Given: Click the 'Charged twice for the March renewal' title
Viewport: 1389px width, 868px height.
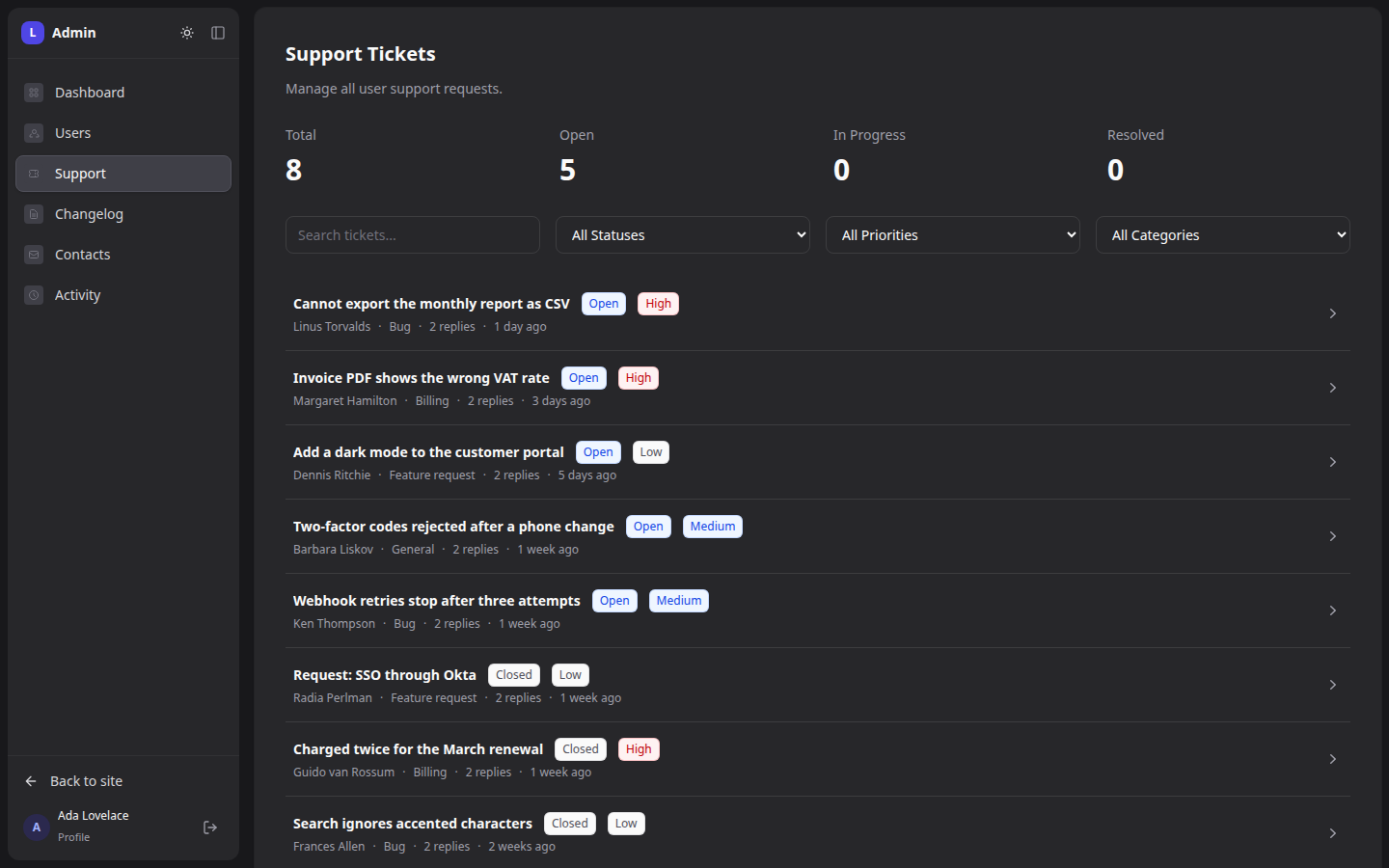Looking at the screenshot, I should click(419, 749).
